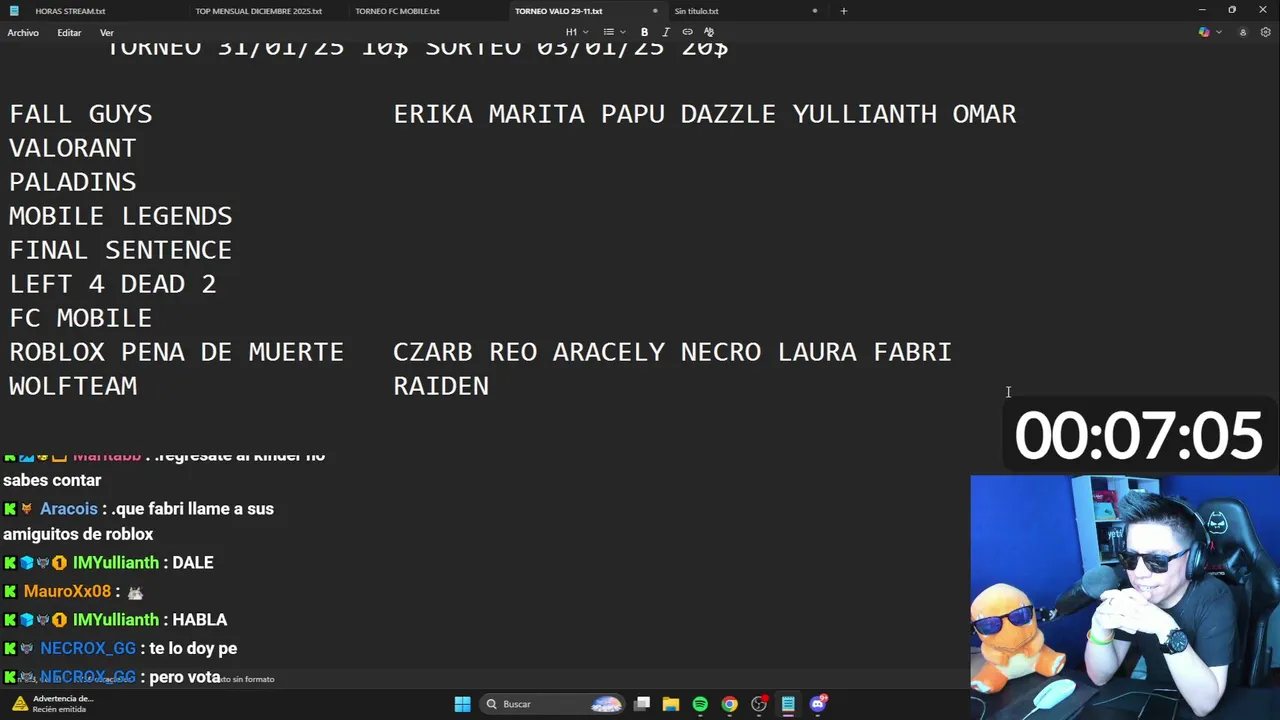Place cursor on FALL GUYS line
1280x720 pixels.
[81, 114]
